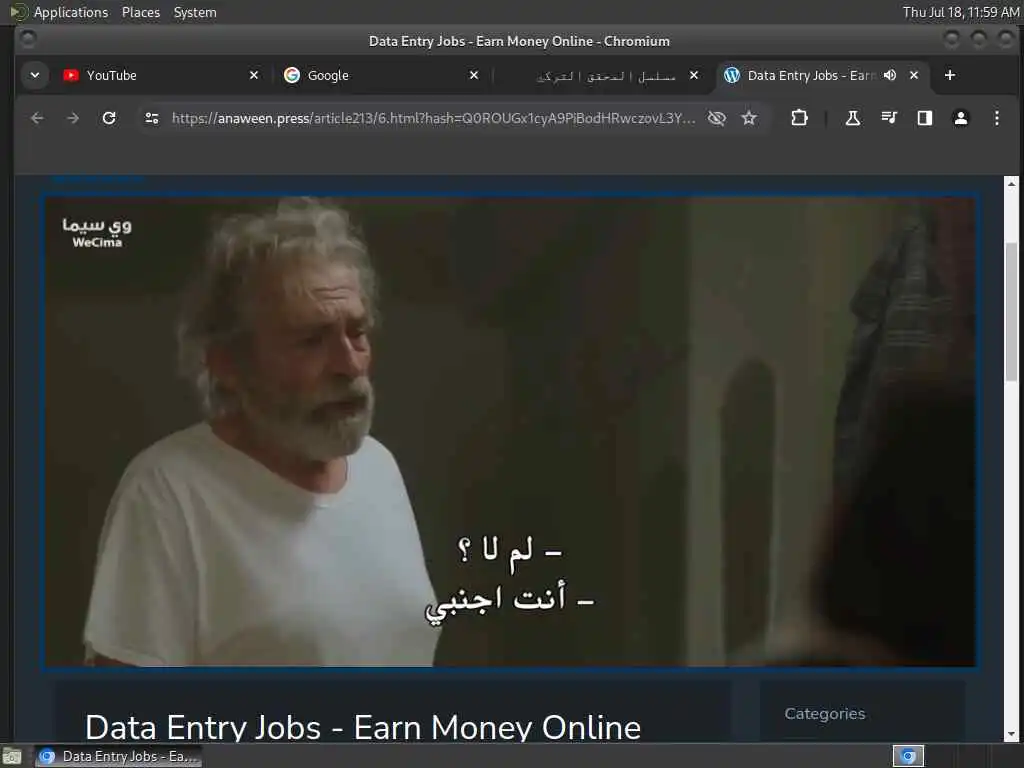Click the Data Entry Jobs article heading
Screen dimensions: 1024x768
click(363, 727)
